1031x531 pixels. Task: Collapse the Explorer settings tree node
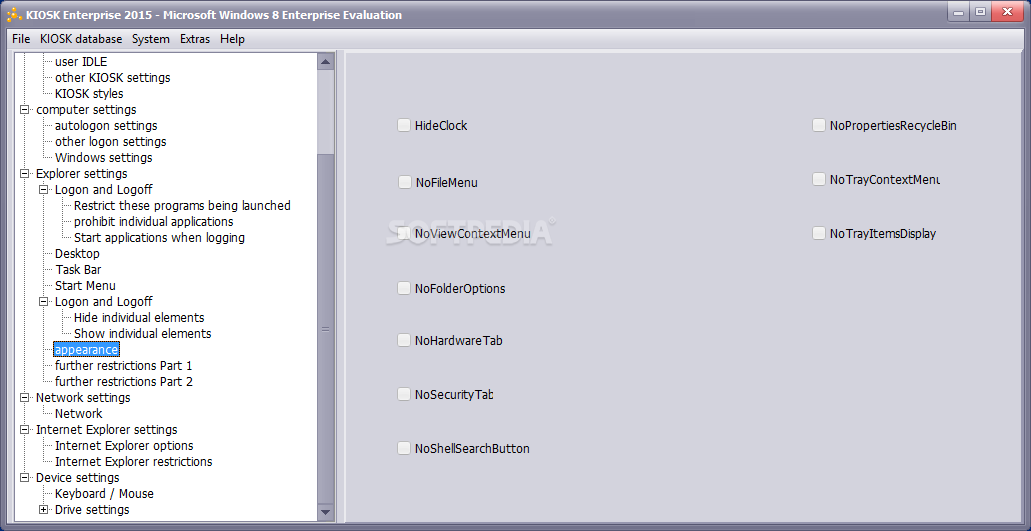tap(25, 173)
